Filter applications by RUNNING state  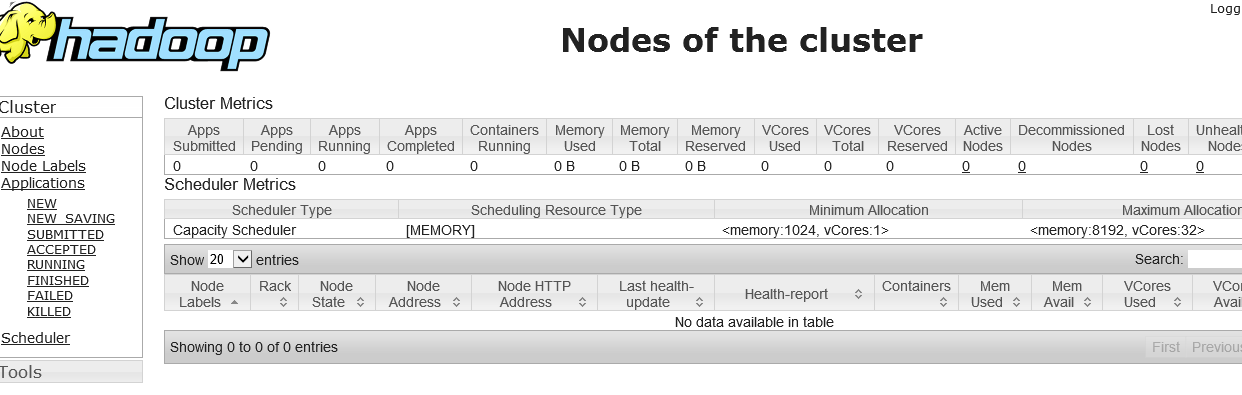[x=56, y=265]
